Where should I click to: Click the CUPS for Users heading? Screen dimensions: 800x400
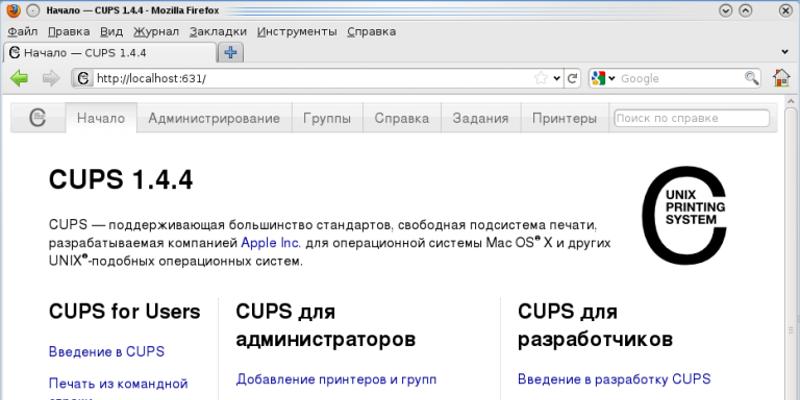(124, 311)
